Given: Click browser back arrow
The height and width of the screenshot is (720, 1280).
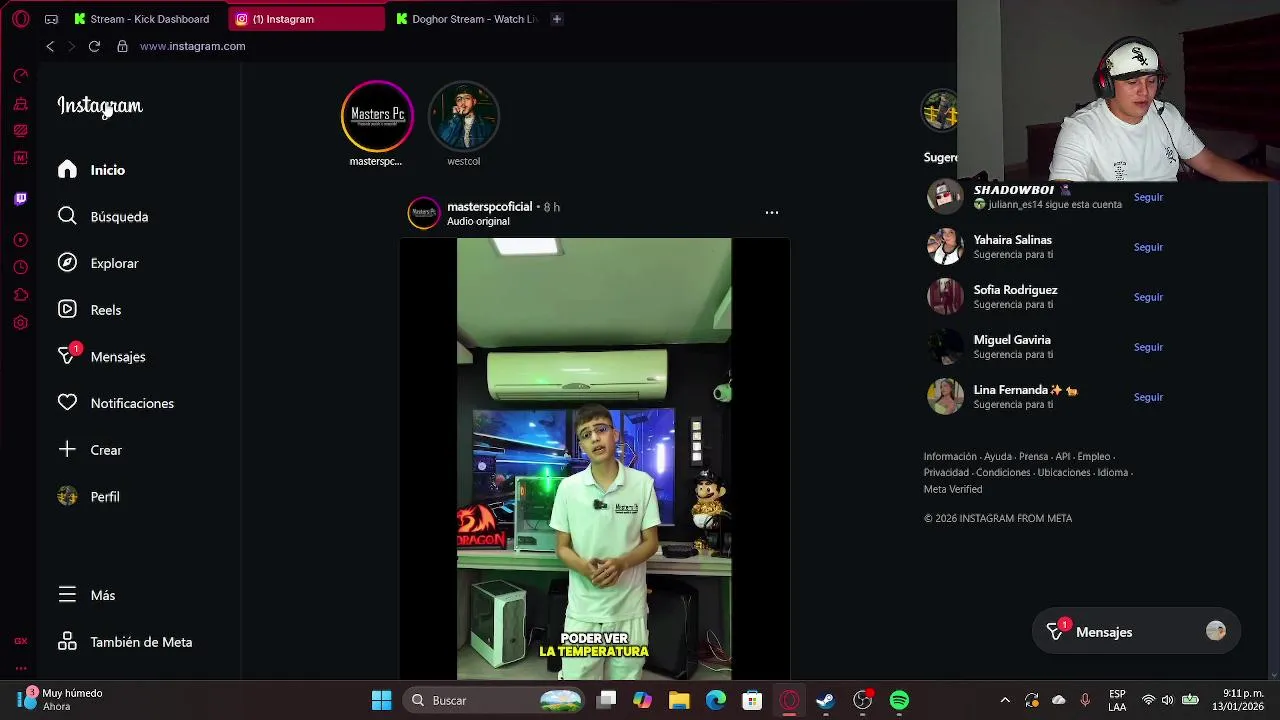Looking at the screenshot, I should pos(50,46).
